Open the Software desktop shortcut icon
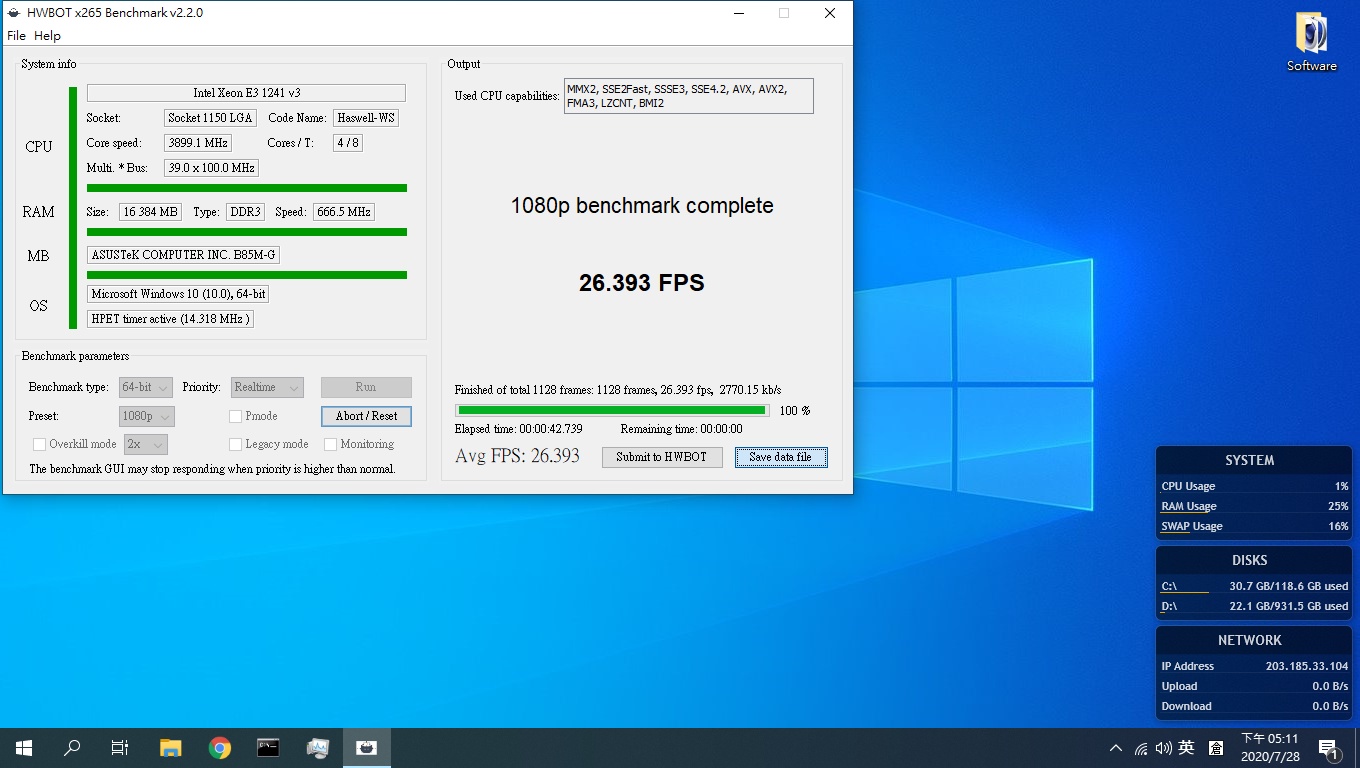This screenshot has width=1360, height=768. pos(1311,42)
